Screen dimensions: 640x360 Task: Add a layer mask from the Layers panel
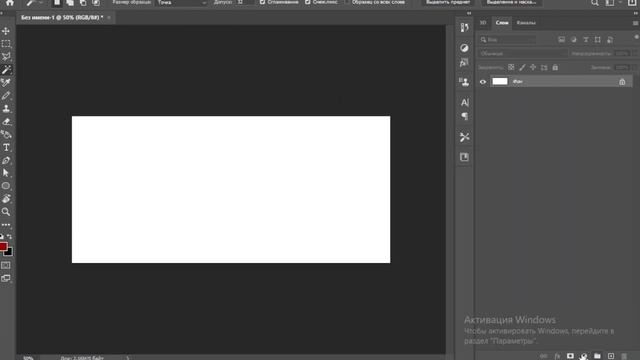570,356
